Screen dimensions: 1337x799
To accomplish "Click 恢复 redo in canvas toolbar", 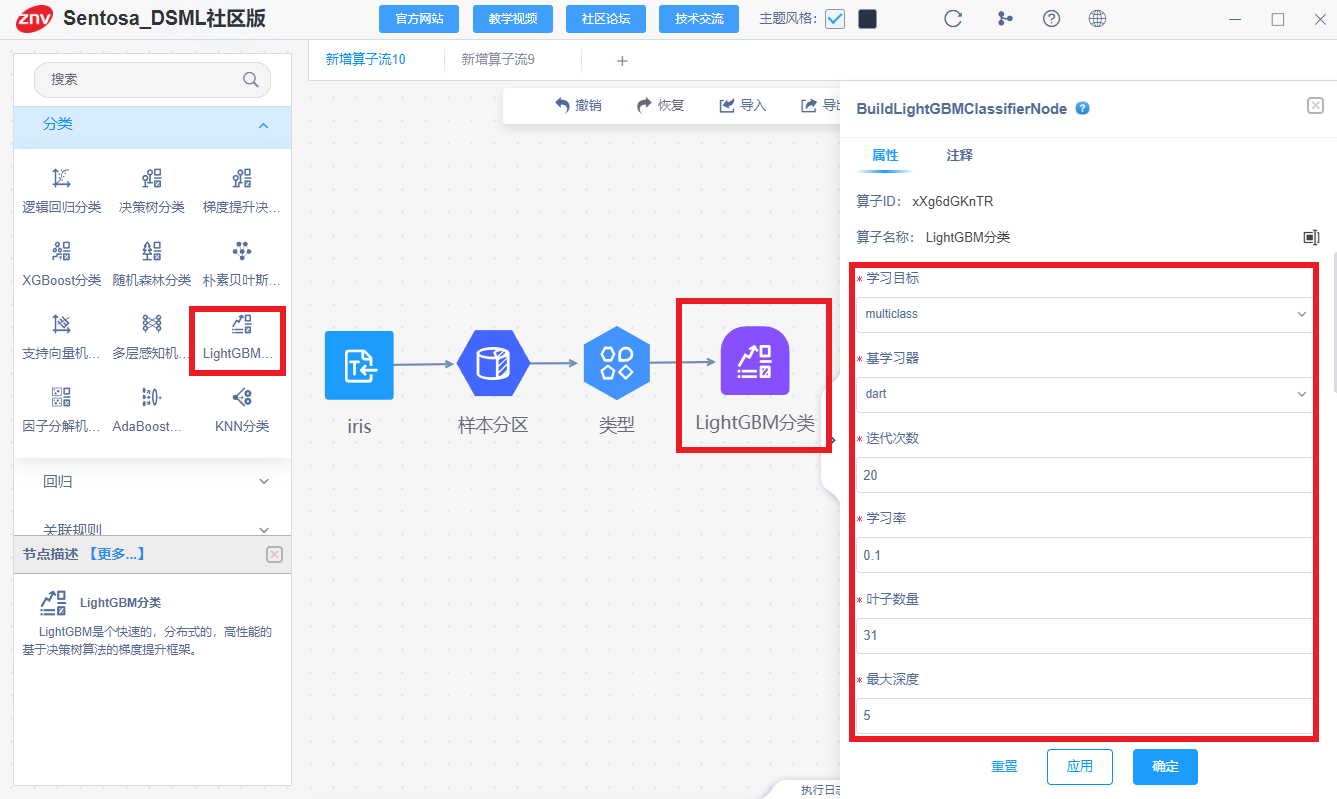I will (661, 105).
